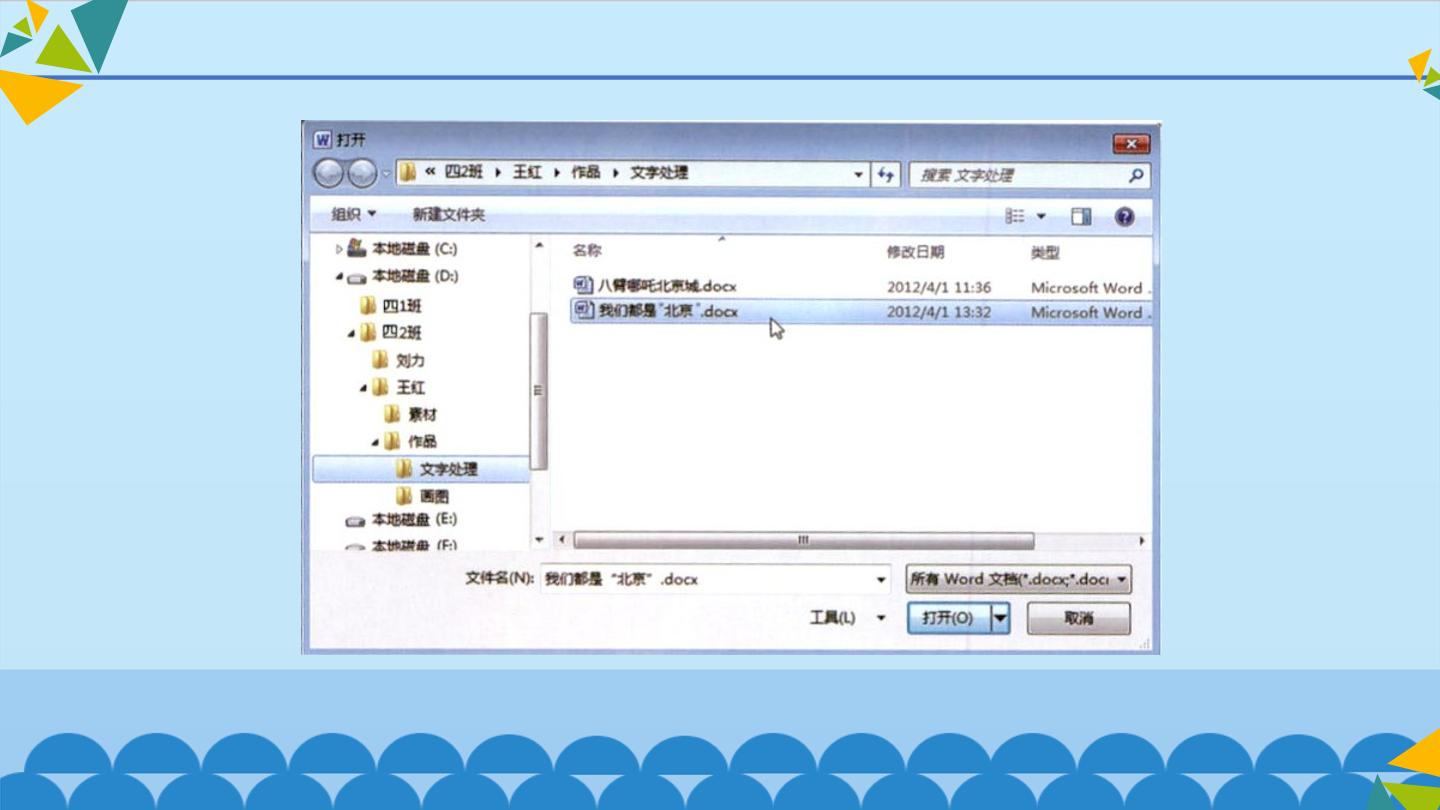Screen dimensions: 1440x810
Task: Click the change view icon
Action: click(x=1015, y=216)
